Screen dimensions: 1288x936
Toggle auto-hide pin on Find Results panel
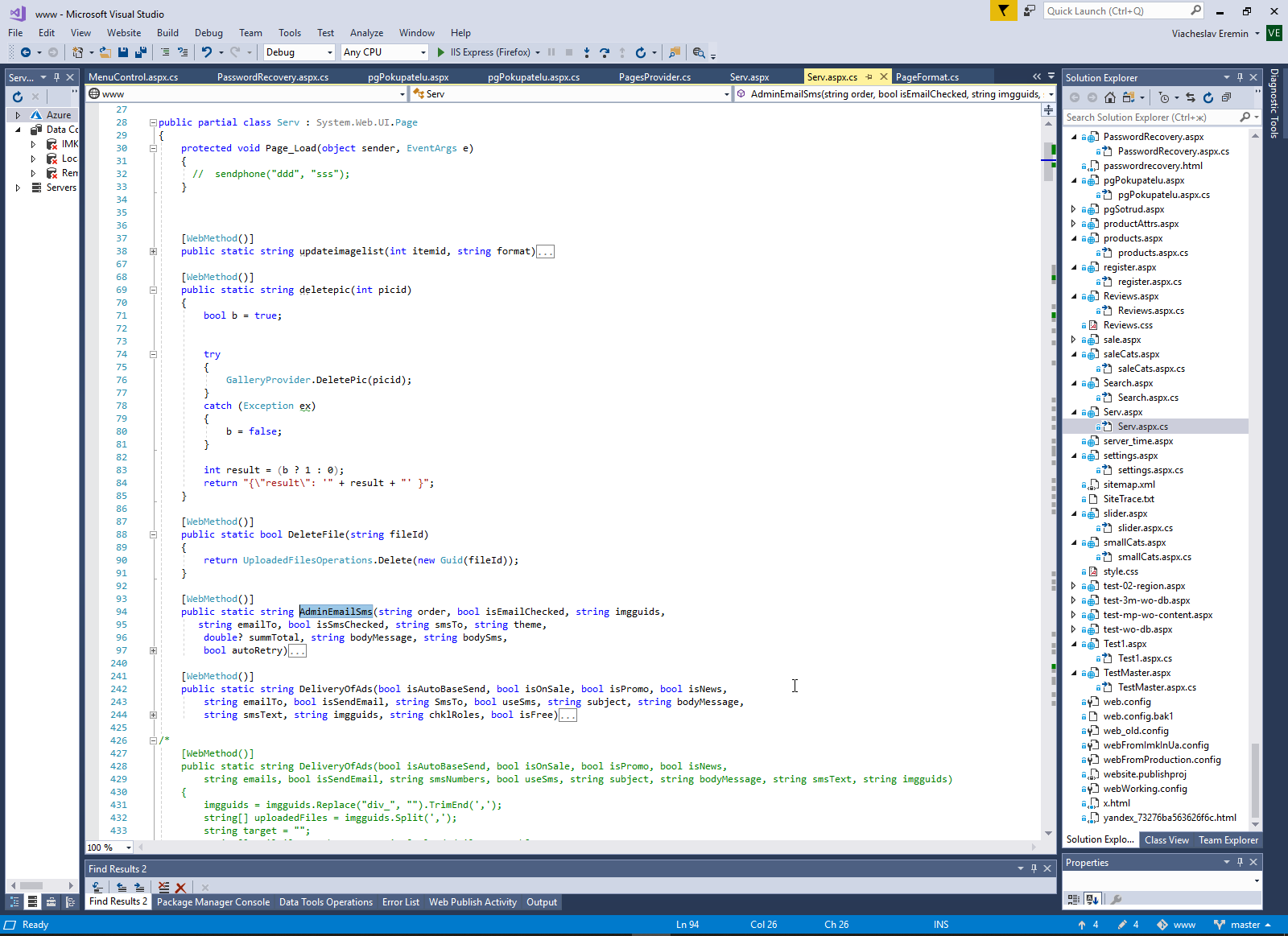point(1034,868)
